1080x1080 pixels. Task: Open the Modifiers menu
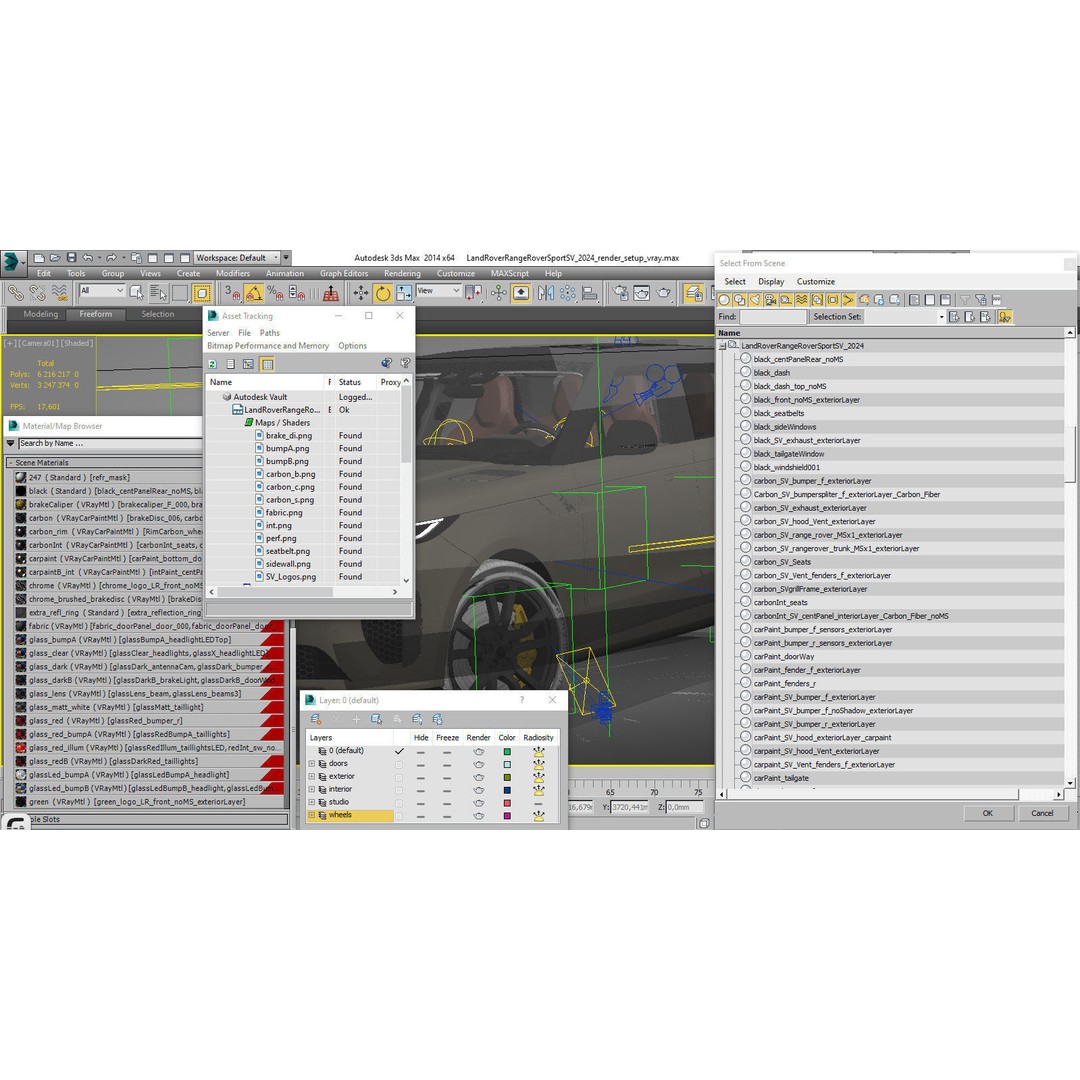coord(233,273)
